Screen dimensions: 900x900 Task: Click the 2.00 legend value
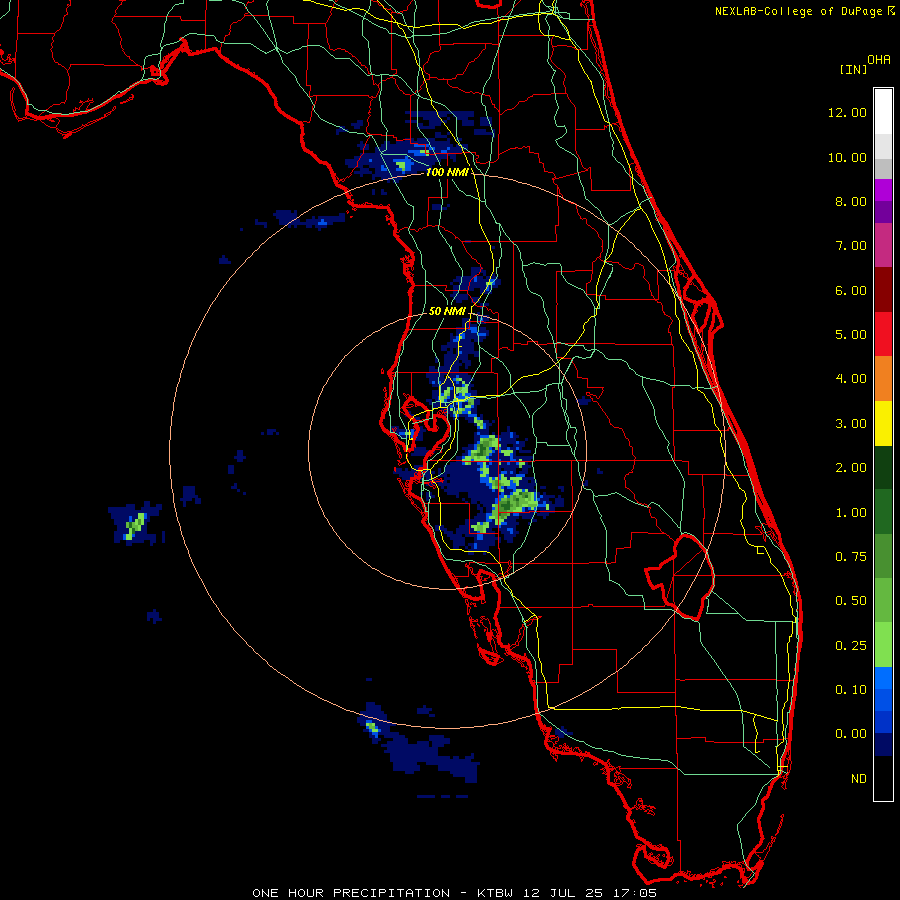(x=851, y=468)
